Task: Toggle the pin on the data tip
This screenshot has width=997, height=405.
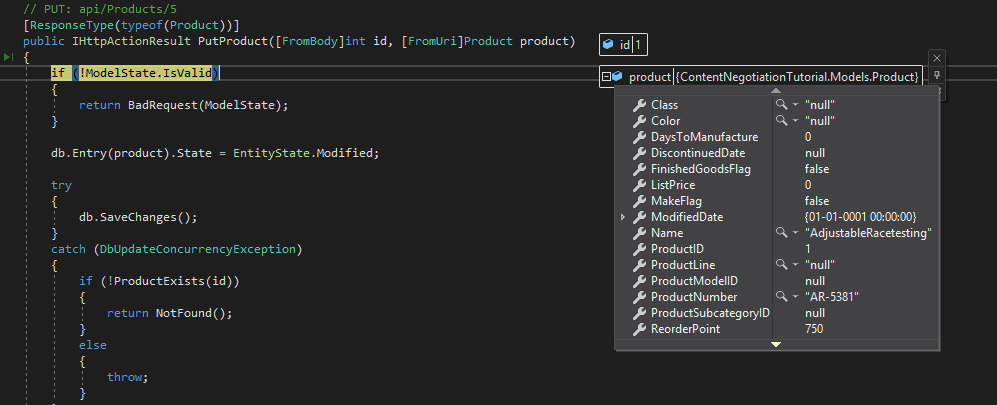Action: point(936,76)
